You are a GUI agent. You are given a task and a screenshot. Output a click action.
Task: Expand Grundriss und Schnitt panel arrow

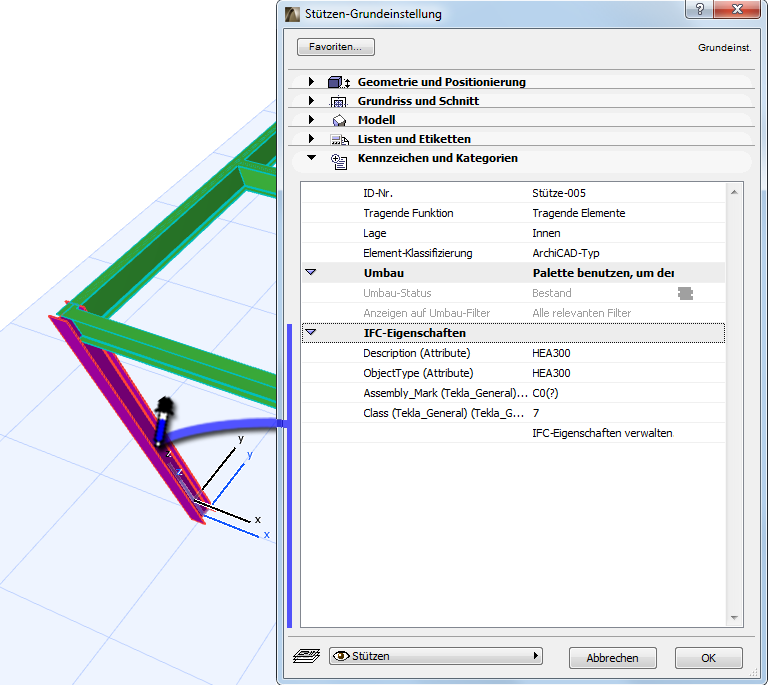(311, 100)
